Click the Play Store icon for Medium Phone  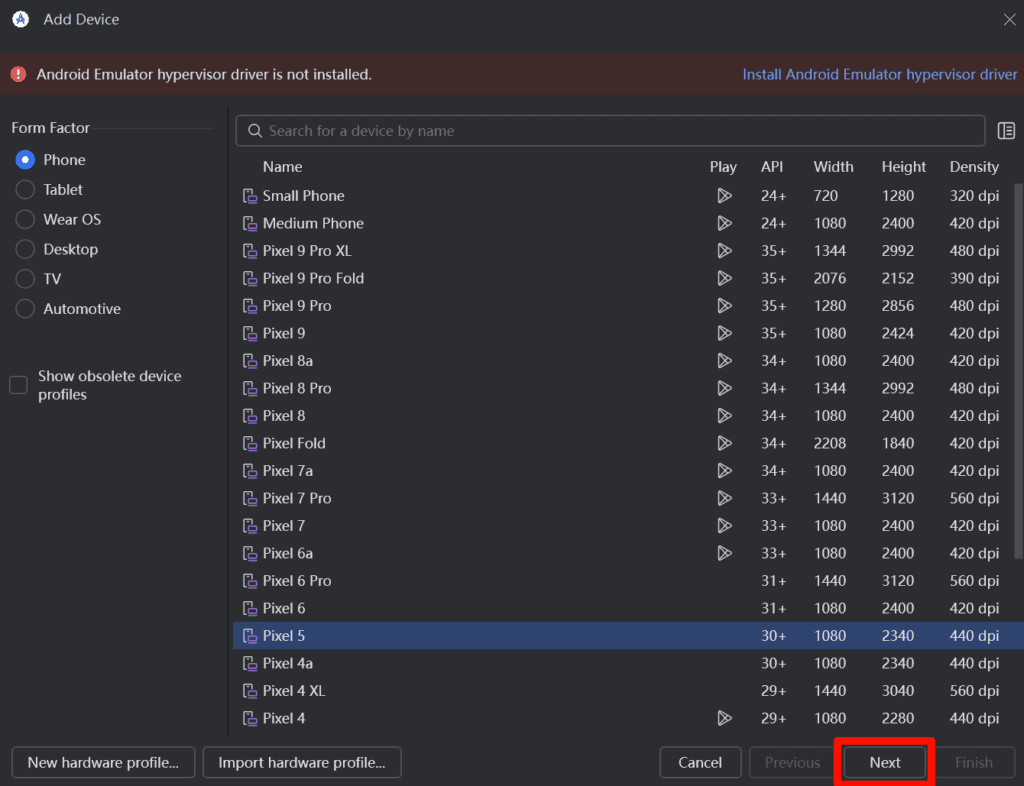[724, 223]
